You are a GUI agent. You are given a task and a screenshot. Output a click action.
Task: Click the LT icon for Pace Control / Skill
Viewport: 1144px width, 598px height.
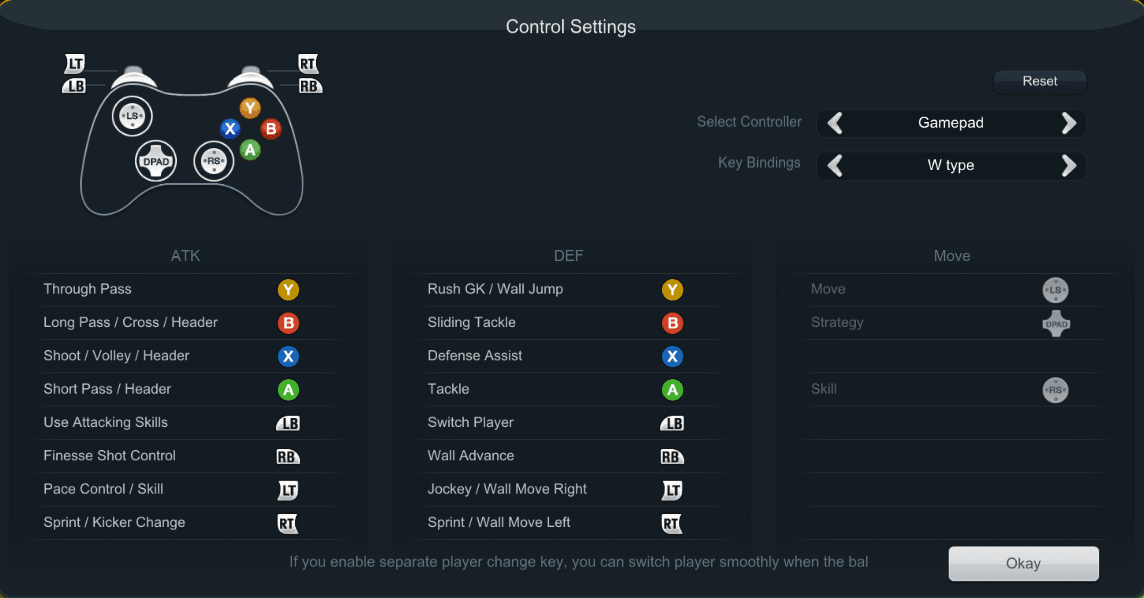(288, 490)
